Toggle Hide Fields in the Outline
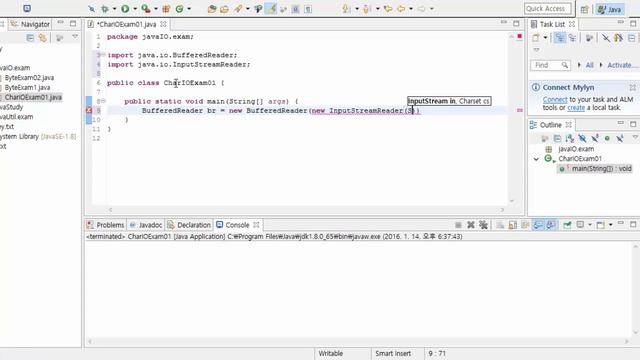 coord(582,138)
